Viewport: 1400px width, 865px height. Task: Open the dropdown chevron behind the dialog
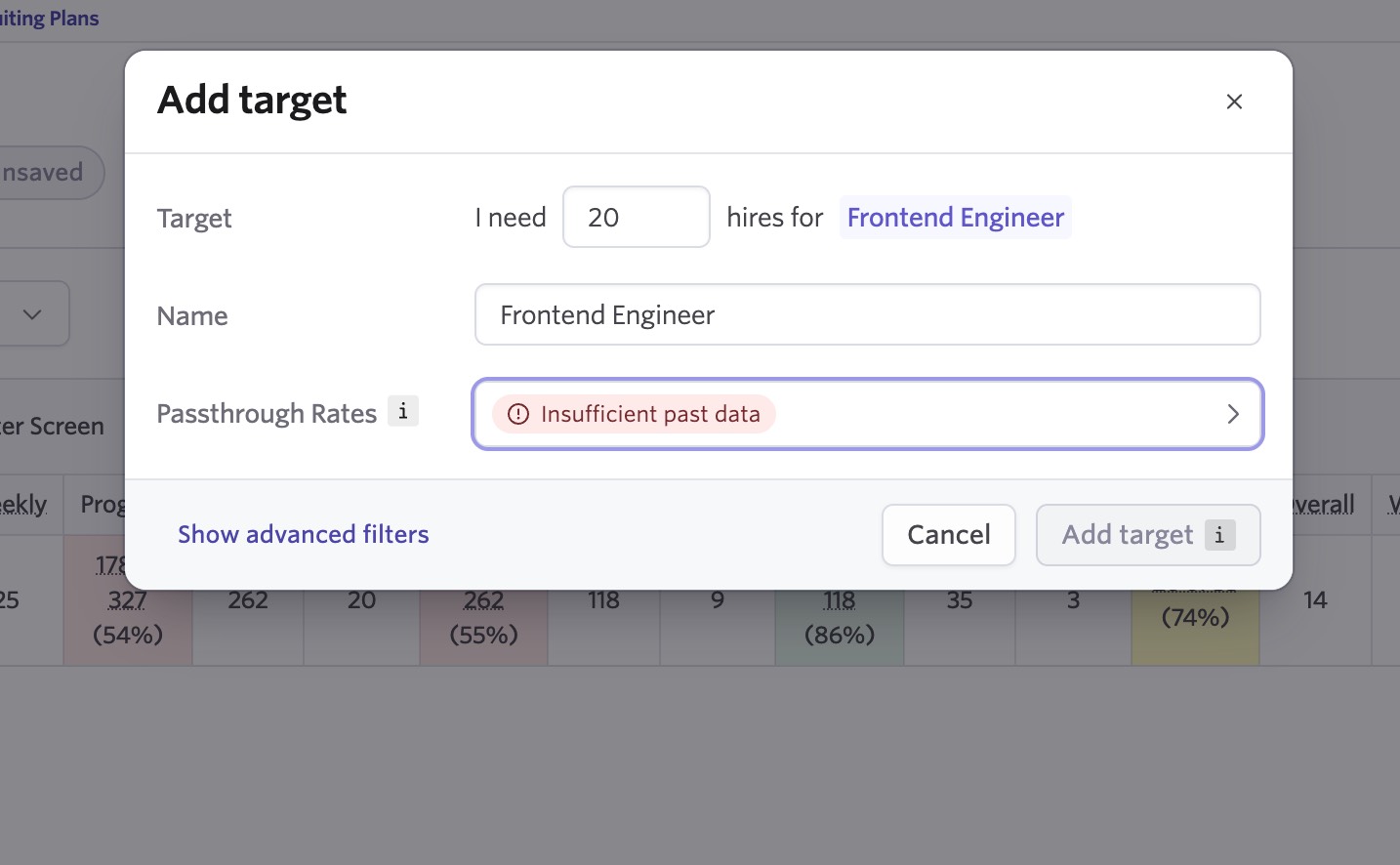coord(32,313)
